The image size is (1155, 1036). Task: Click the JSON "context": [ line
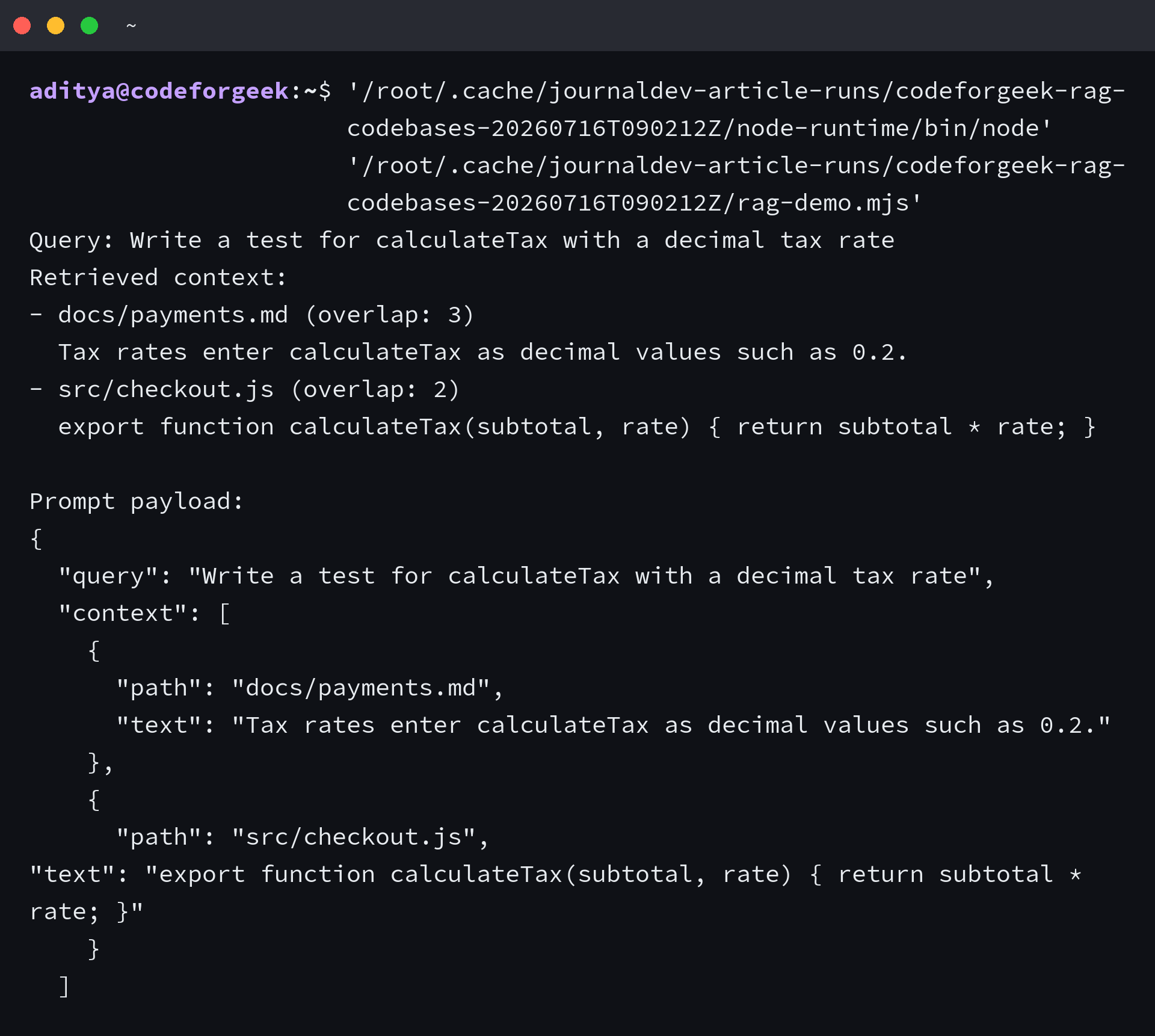[144, 613]
